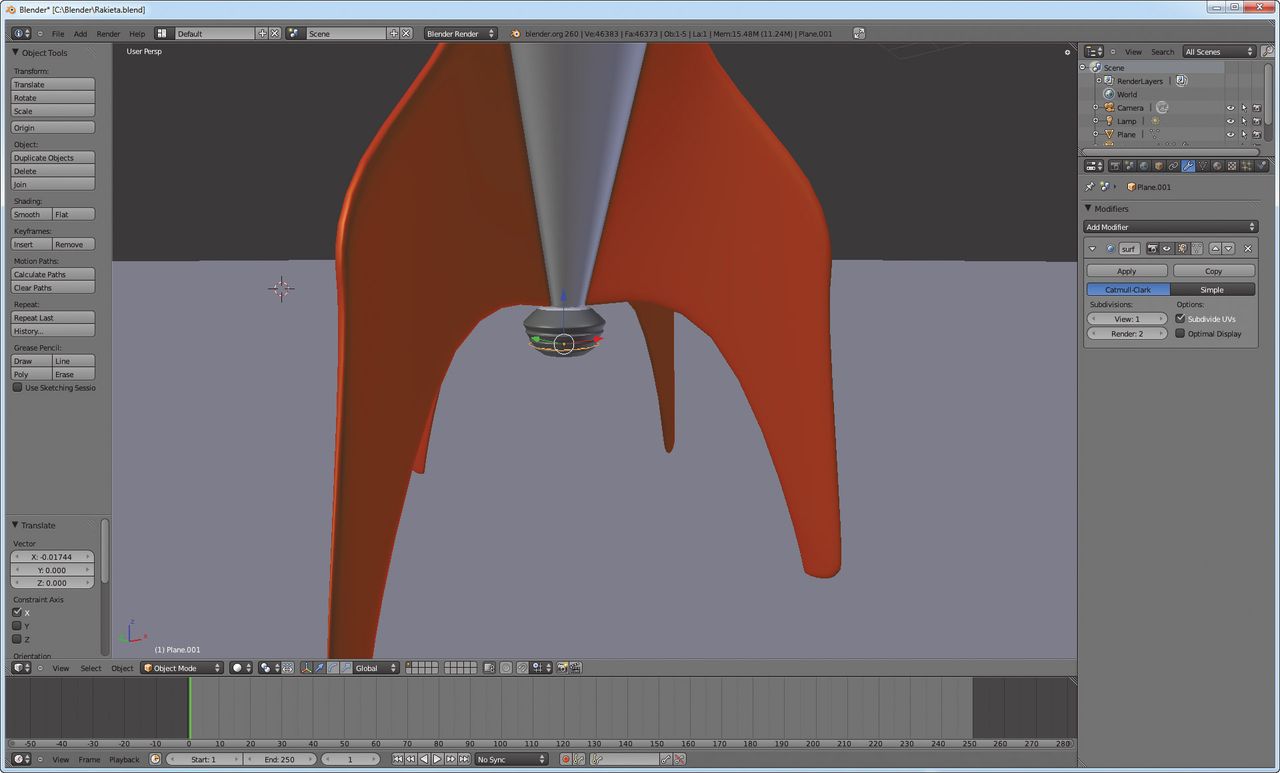Click the OpenGL render image camera icon

pos(562,668)
